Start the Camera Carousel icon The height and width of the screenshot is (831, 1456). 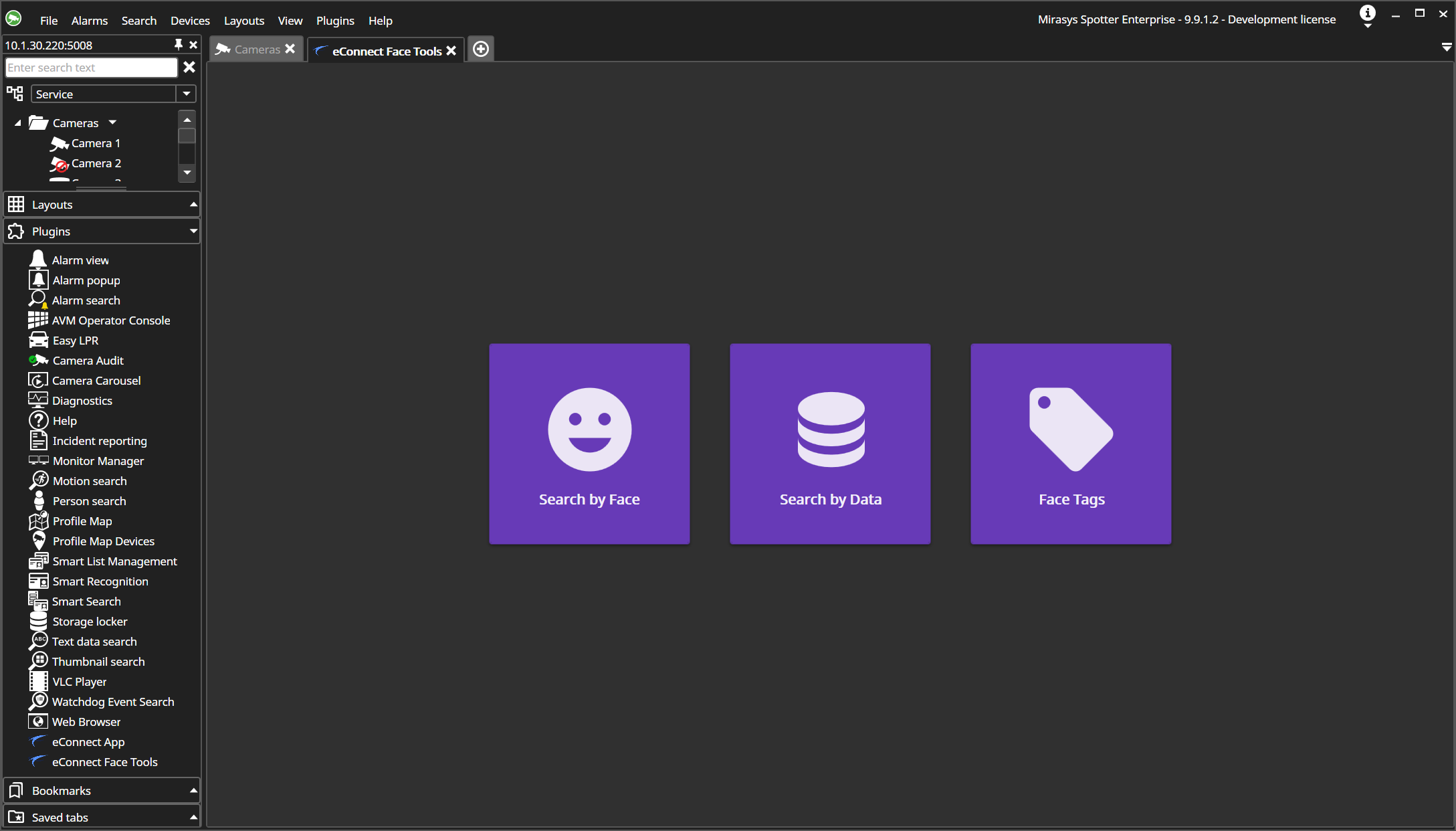[x=38, y=380]
